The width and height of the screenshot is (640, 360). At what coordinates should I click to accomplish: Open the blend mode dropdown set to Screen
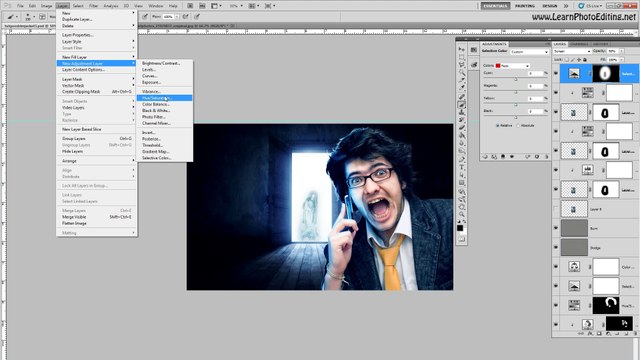coord(572,51)
